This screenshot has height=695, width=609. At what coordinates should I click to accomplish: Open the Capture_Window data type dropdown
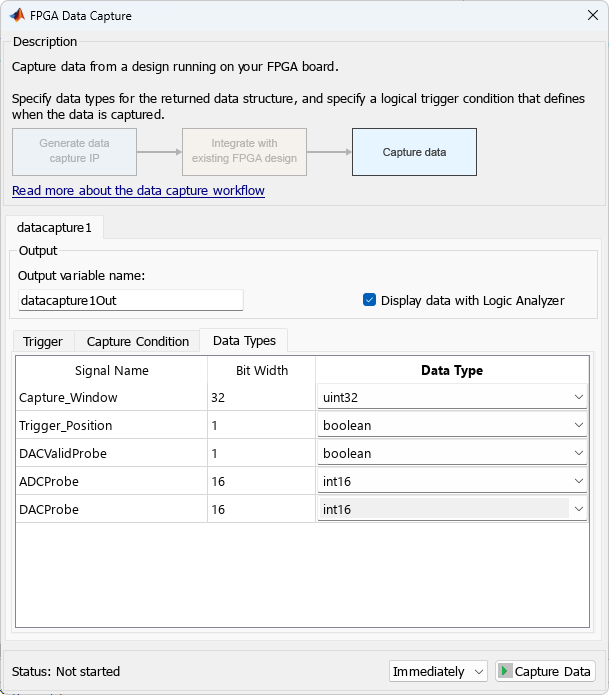point(452,397)
